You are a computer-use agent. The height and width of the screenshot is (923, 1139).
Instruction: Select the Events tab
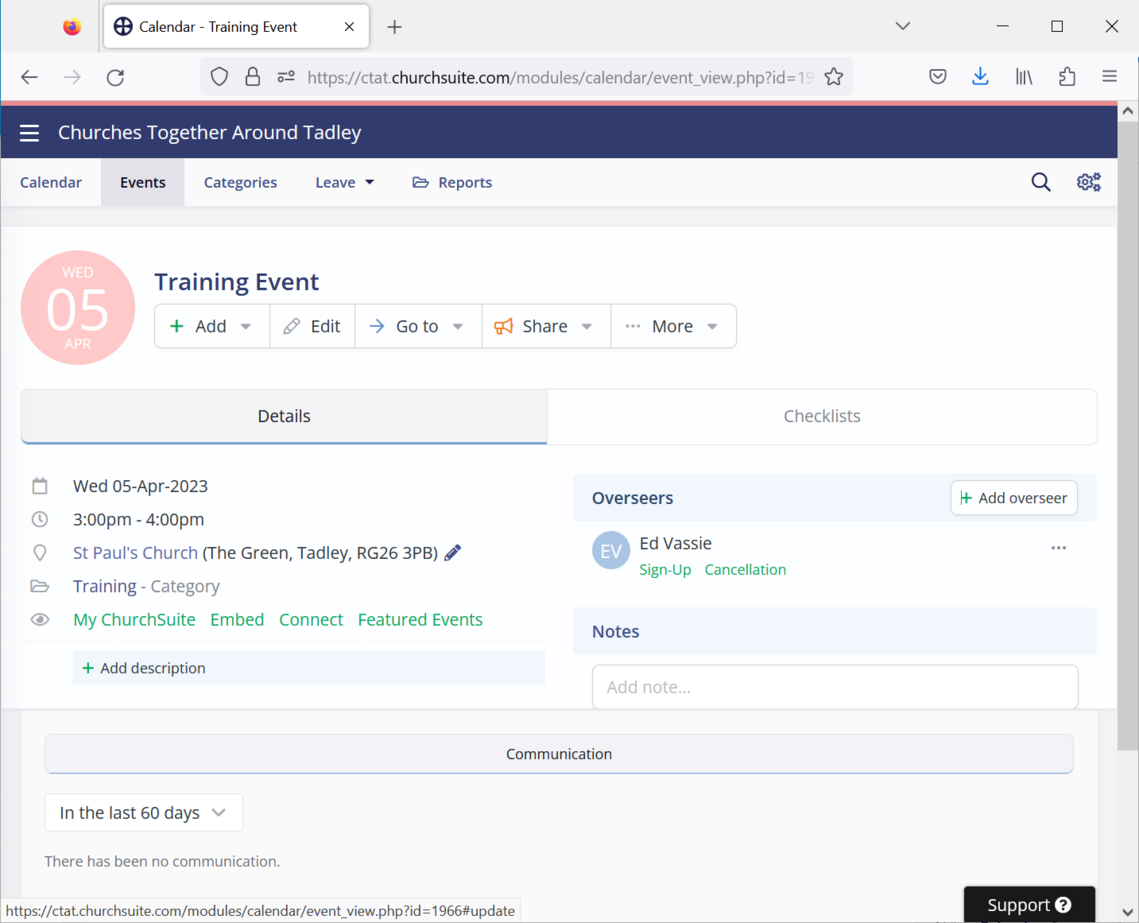click(x=142, y=182)
